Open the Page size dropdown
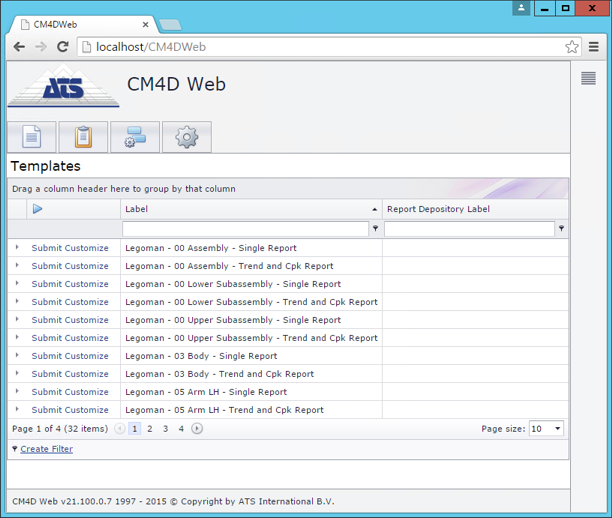 point(558,429)
